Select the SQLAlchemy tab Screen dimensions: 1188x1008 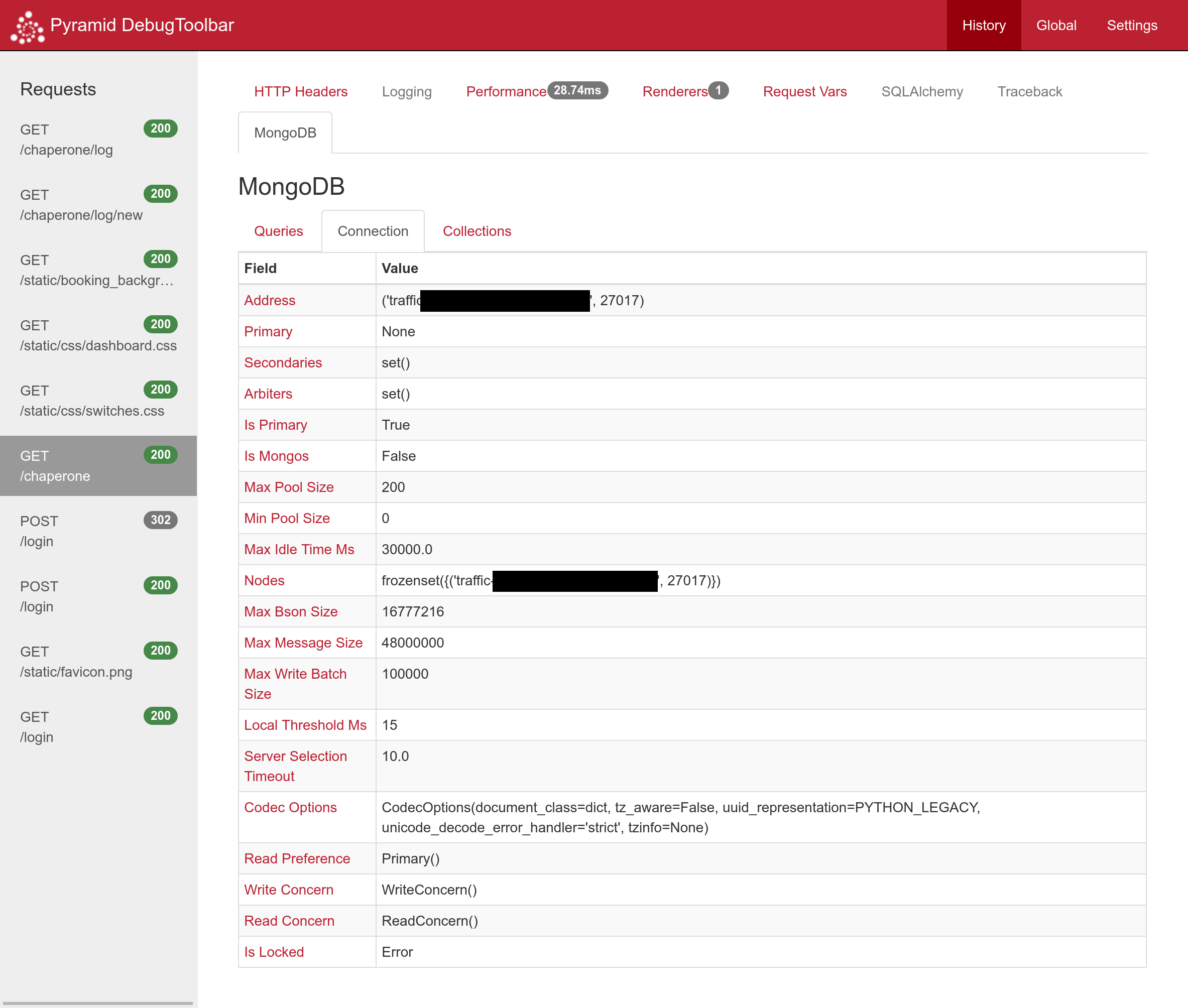[922, 91]
